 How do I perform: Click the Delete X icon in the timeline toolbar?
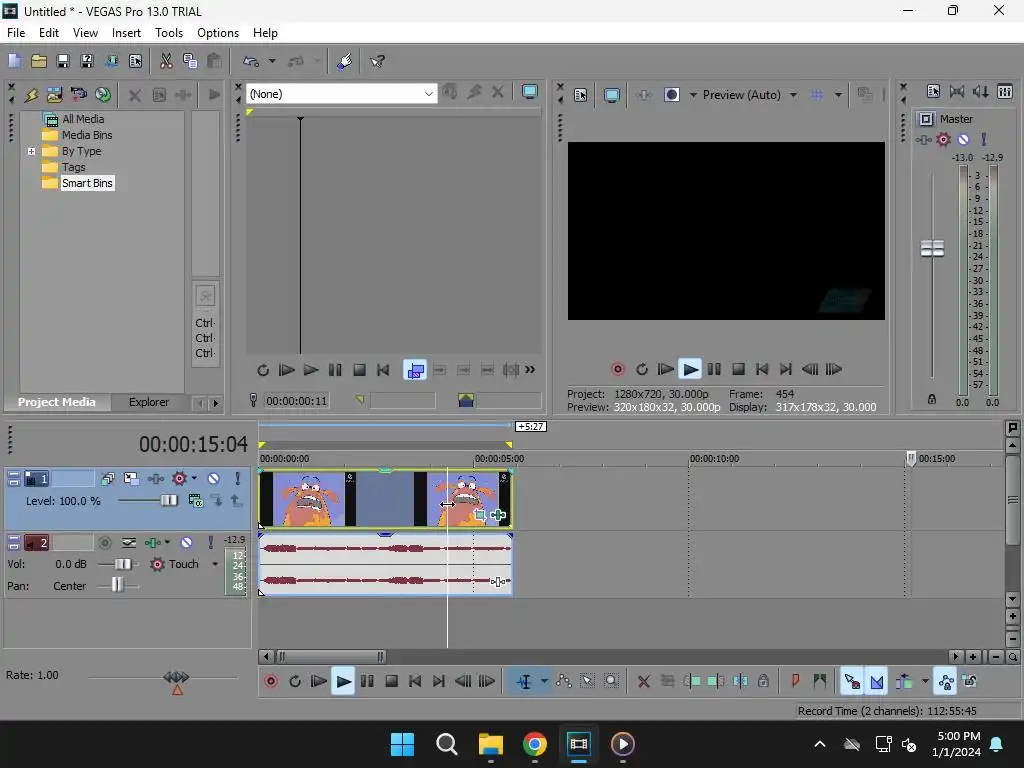click(x=643, y=682)
